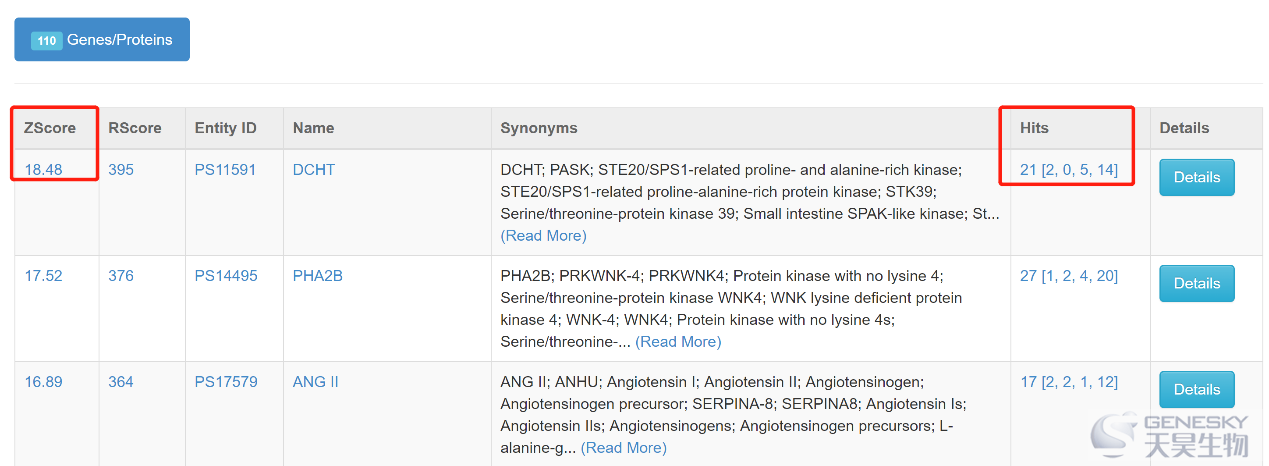Screen dimensions: 1269x466
Task: Click ZScore value 18.48
Action: tap(44, 170)
